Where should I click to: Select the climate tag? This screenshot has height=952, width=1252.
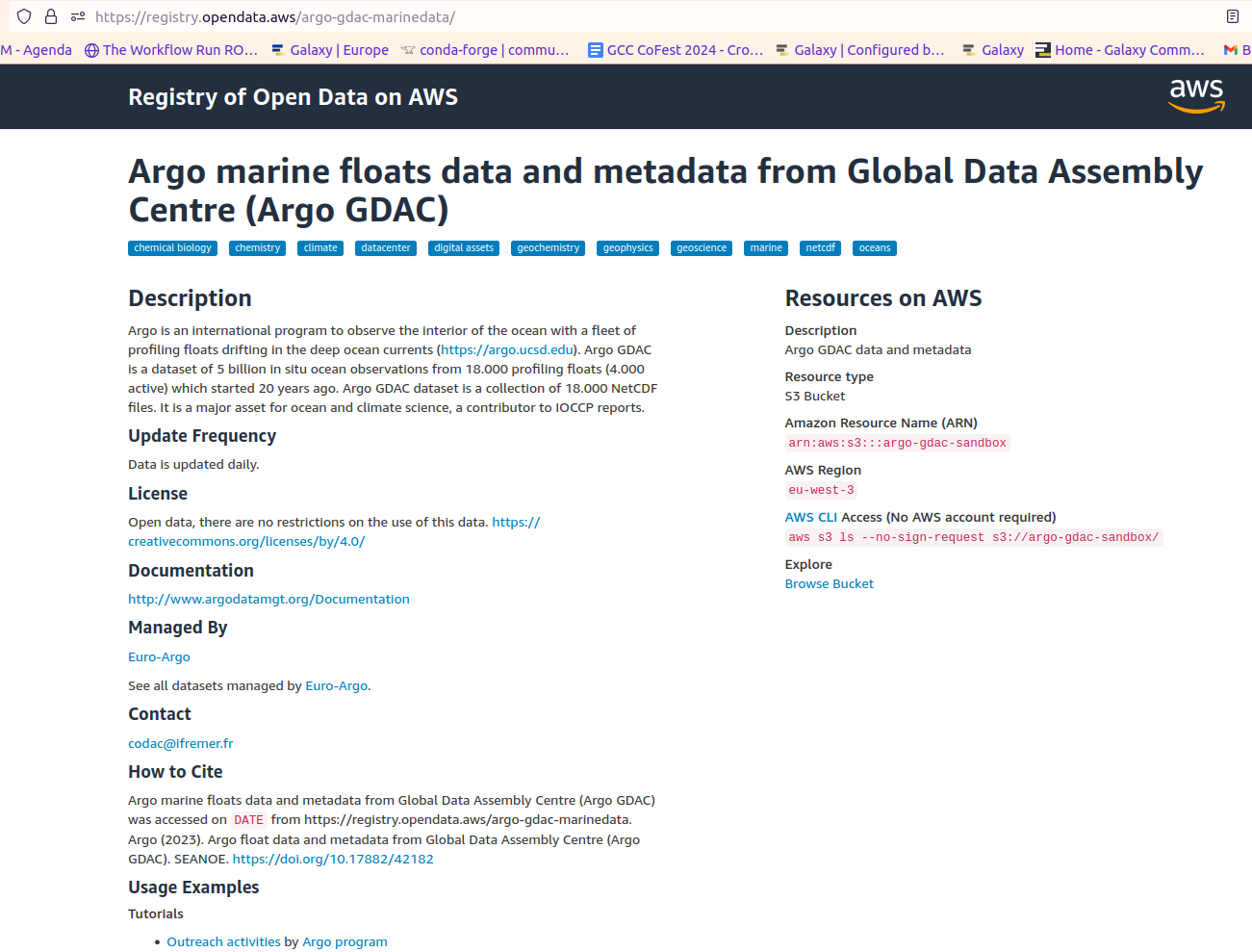[320, 248]
